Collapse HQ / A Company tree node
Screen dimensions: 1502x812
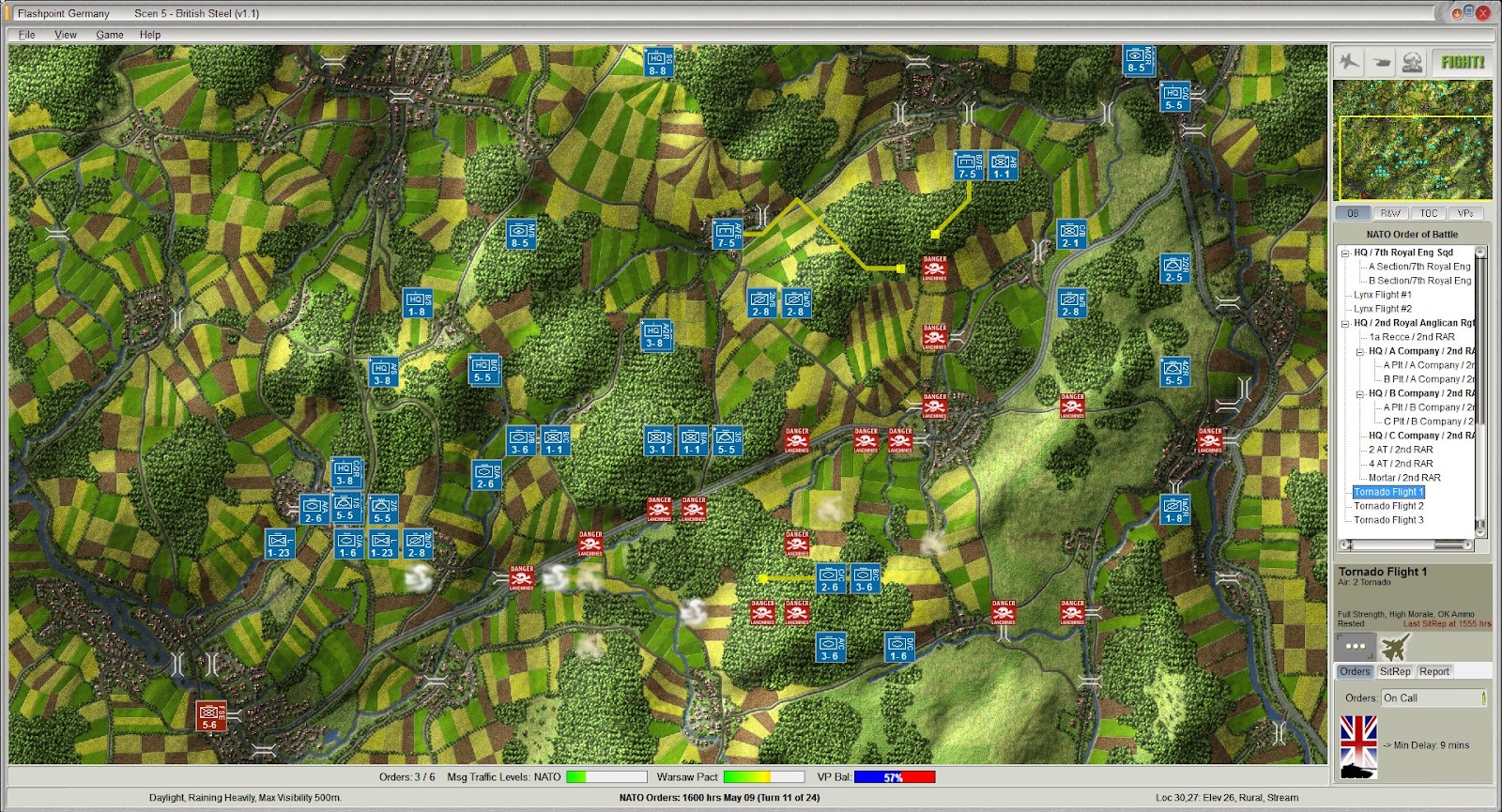(x=1360, y=351)
